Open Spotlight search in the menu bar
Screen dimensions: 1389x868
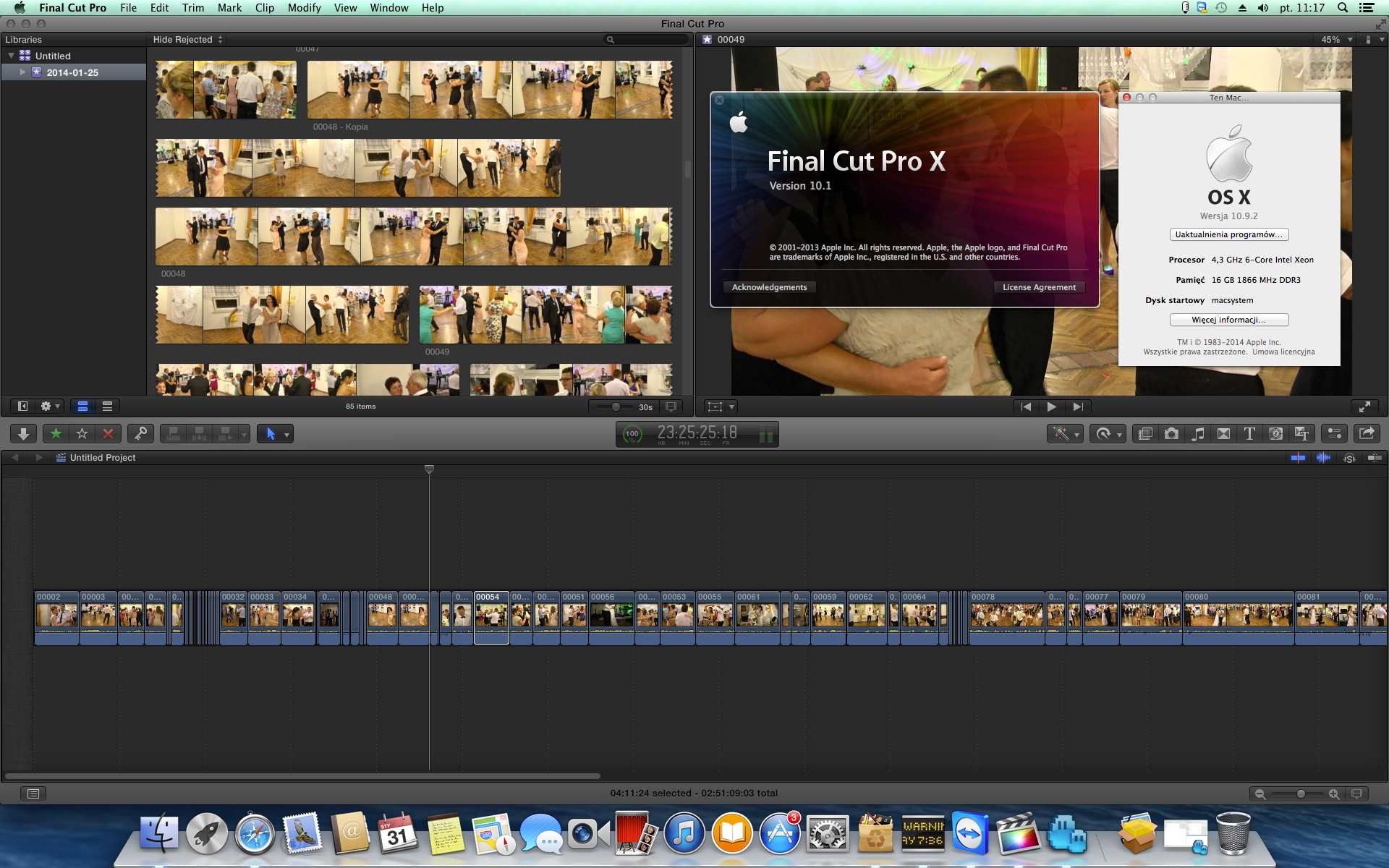1343,8
